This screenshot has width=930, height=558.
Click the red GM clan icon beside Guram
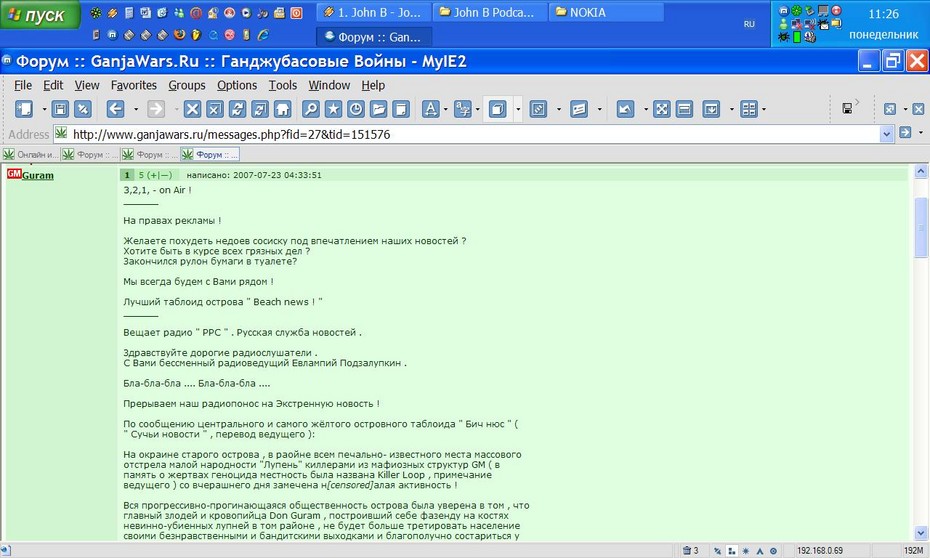[x=14, y=174]
